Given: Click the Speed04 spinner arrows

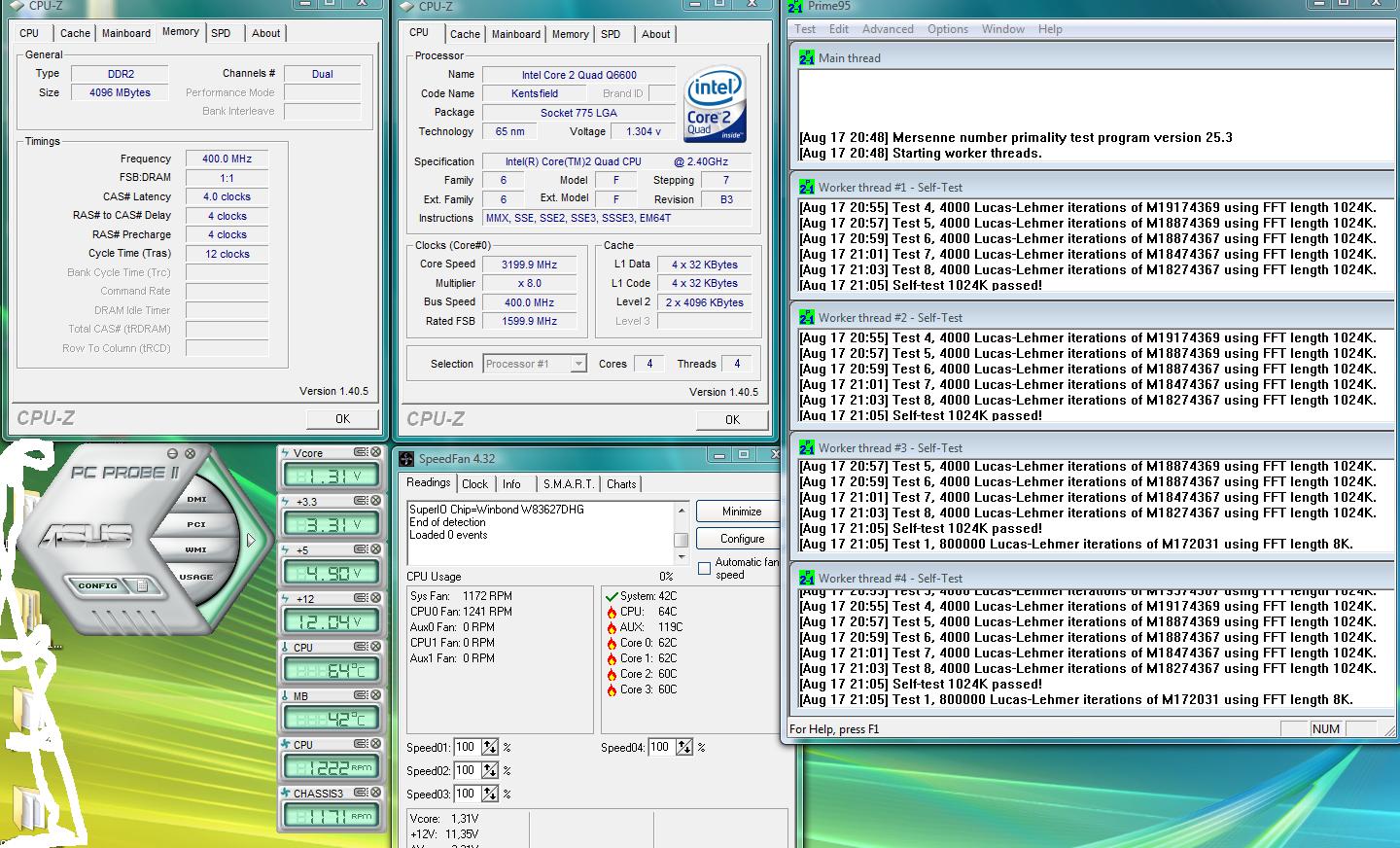Looking at the screenshot, I should tap(684, 747).
